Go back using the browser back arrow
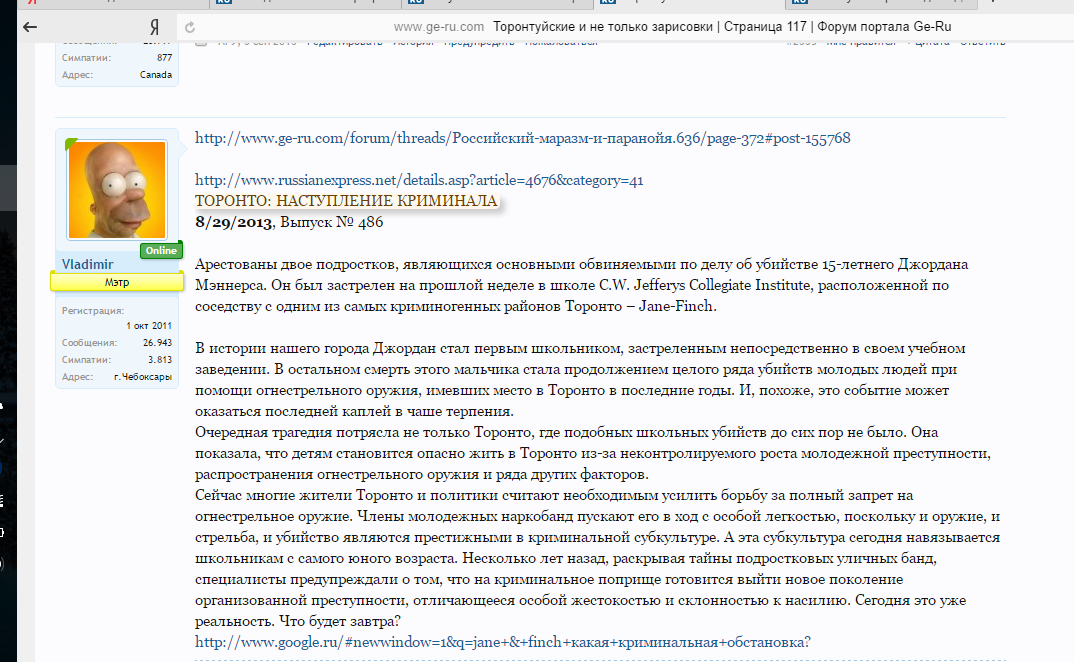The width and height of the screenshot is (1074, 662). click(x=30, y=26)
